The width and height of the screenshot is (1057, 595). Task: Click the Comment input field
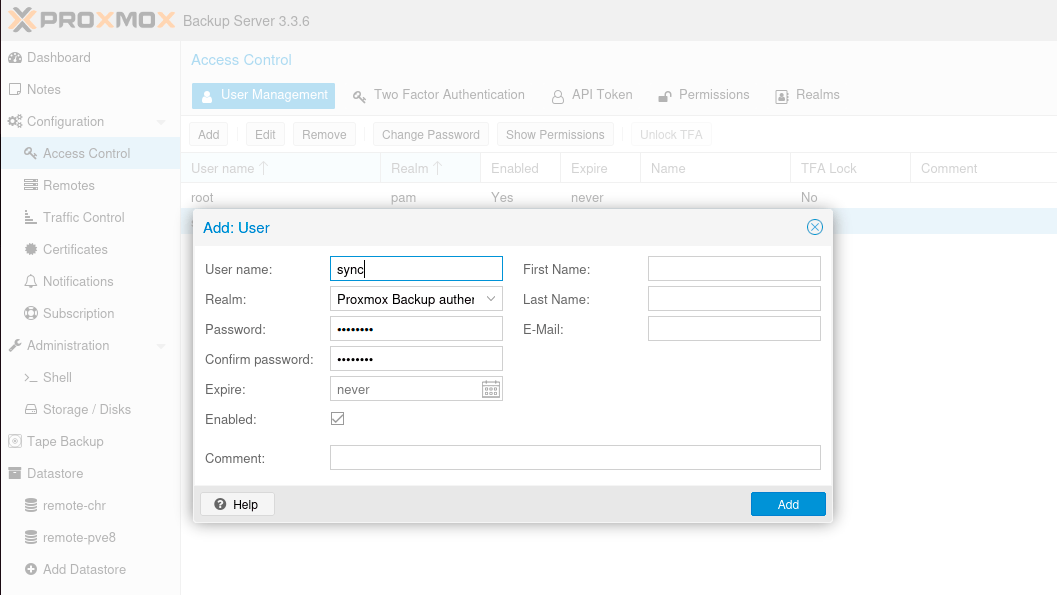575,458
